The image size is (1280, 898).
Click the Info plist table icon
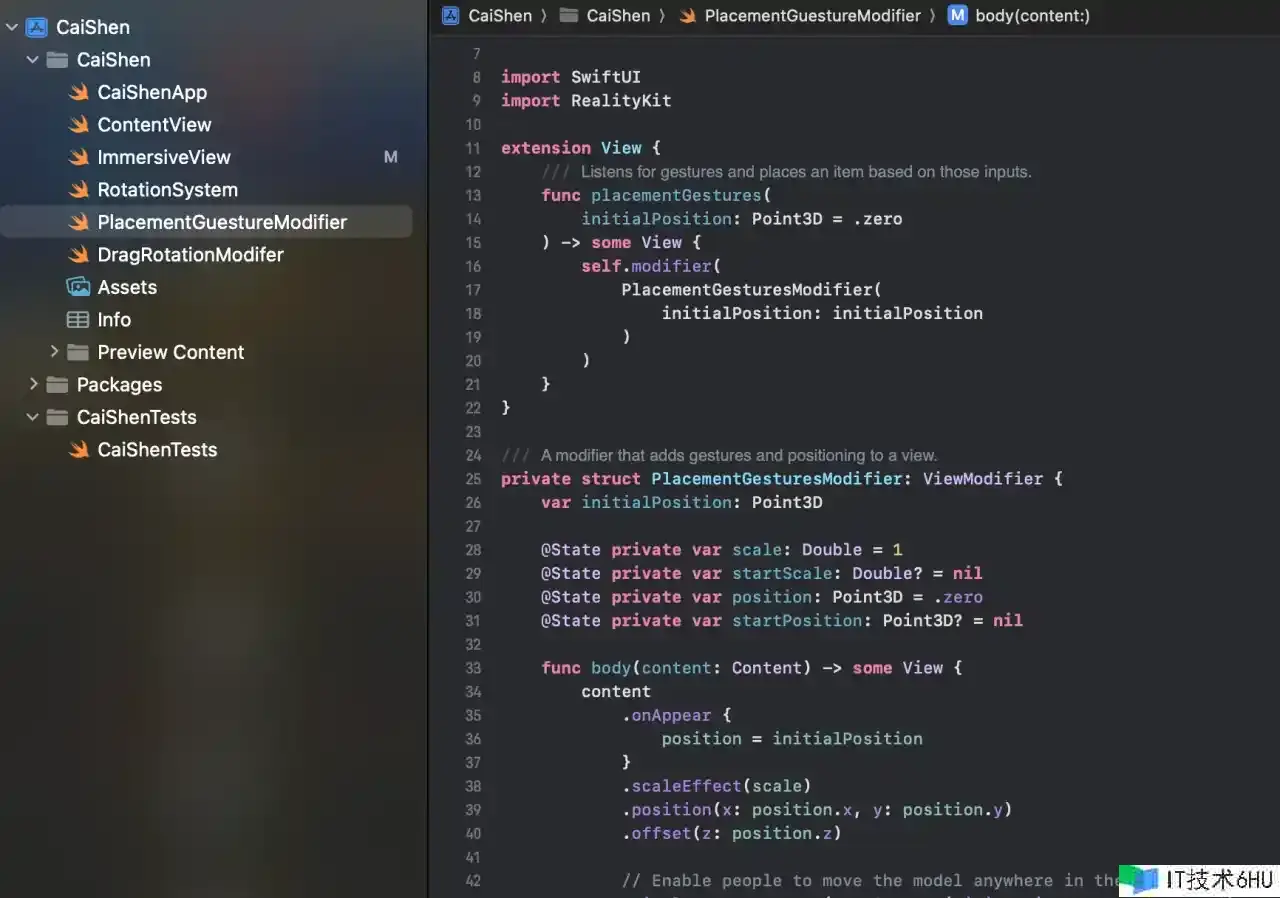point(78,320)
